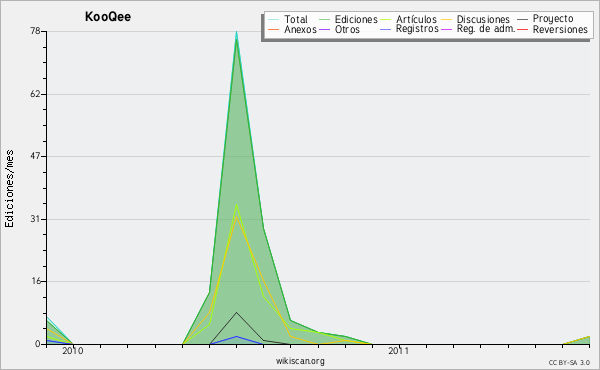This screenshot has height=370, width=600.
Task: Click the Artículos legend entry
Action: tap(416, 19)
